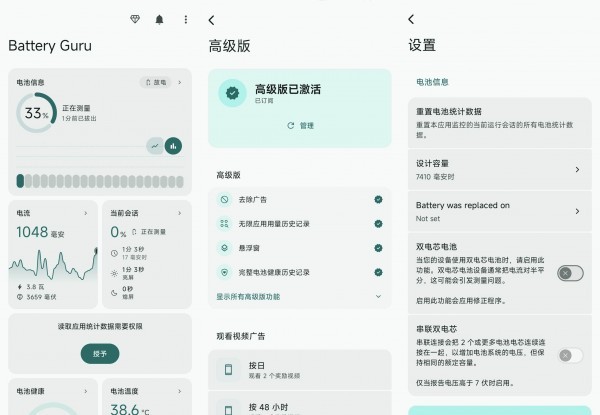The height and width of the screenshot is (415, 600).
Task: Select the bar chart view icon
Action: pos(173,146)
